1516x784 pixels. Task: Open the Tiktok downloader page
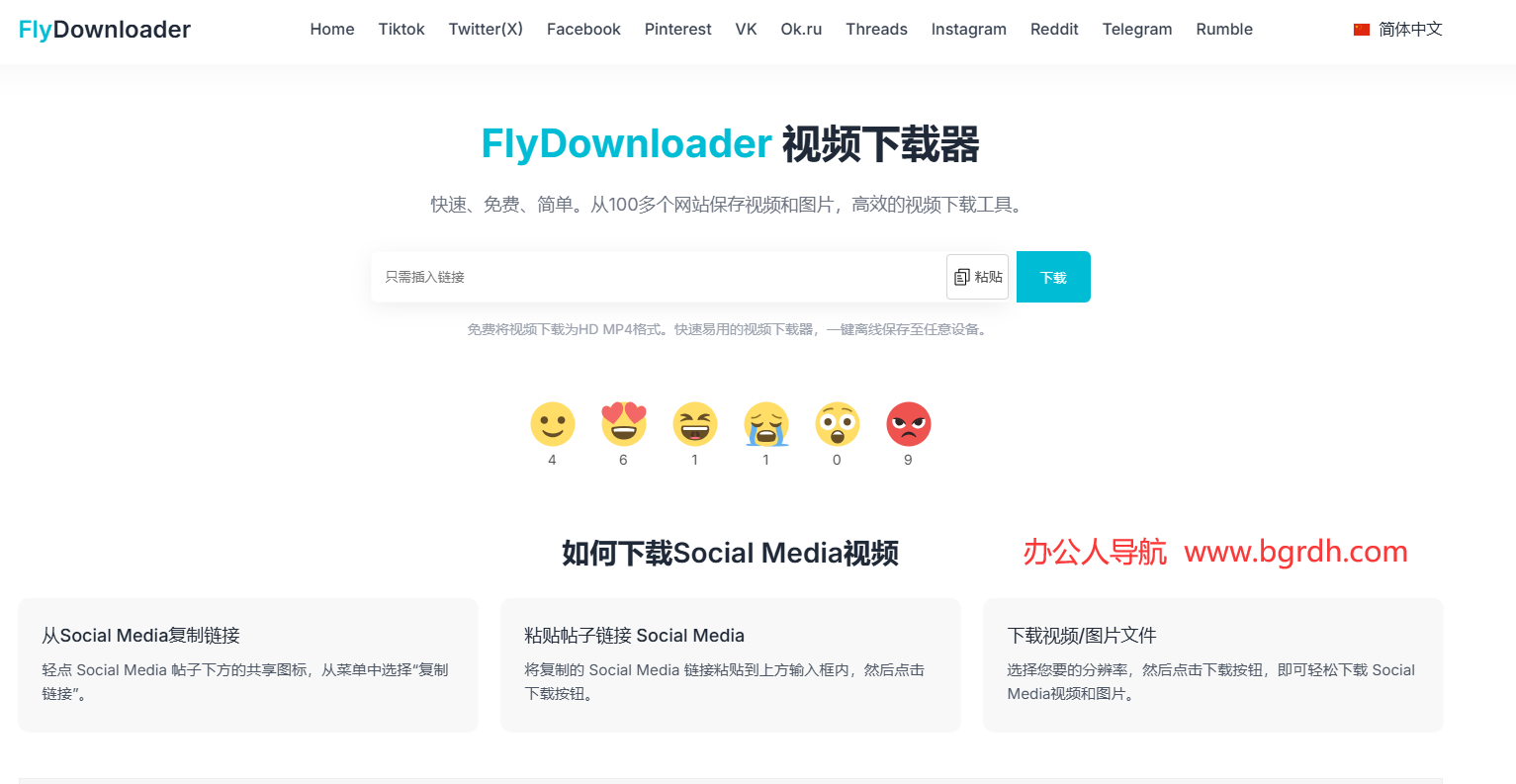coord(401,29)
